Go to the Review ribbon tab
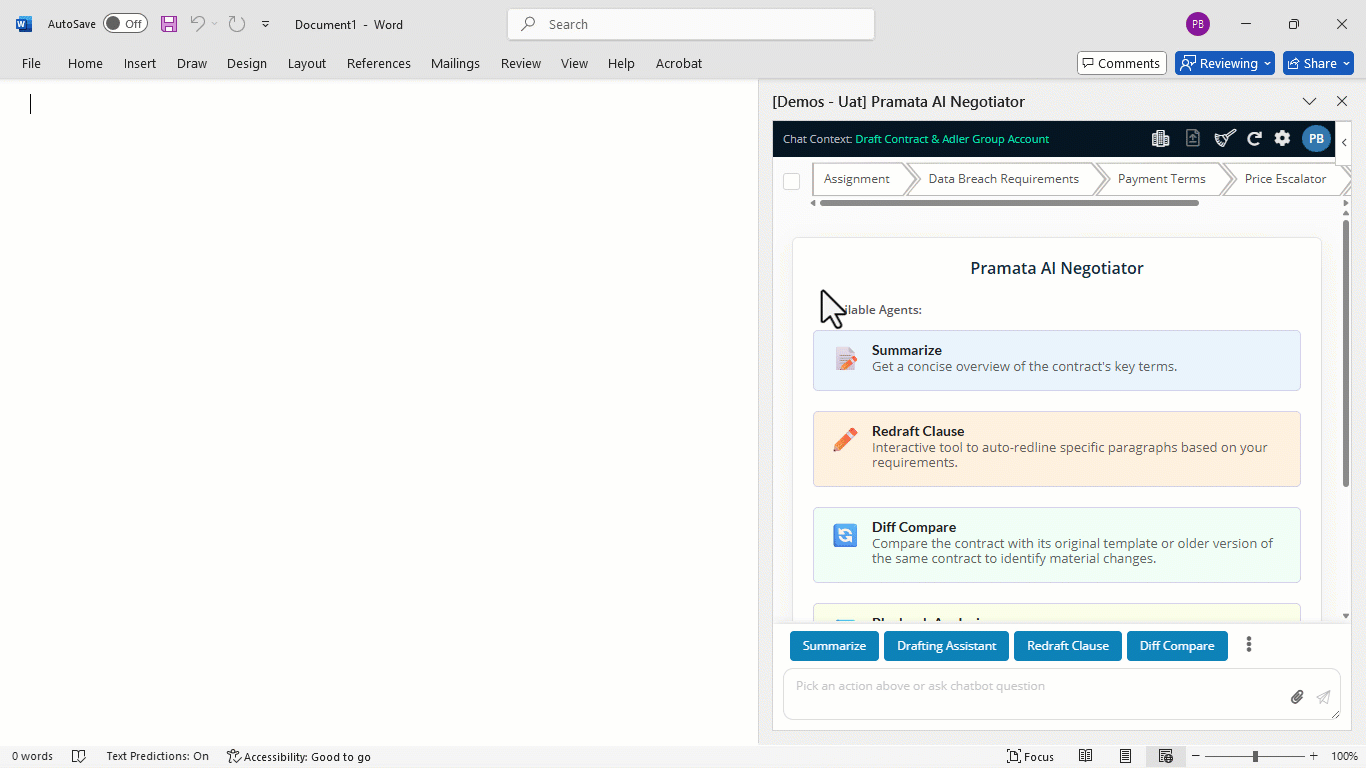1366x768 pixels. [x=521, y=63]
